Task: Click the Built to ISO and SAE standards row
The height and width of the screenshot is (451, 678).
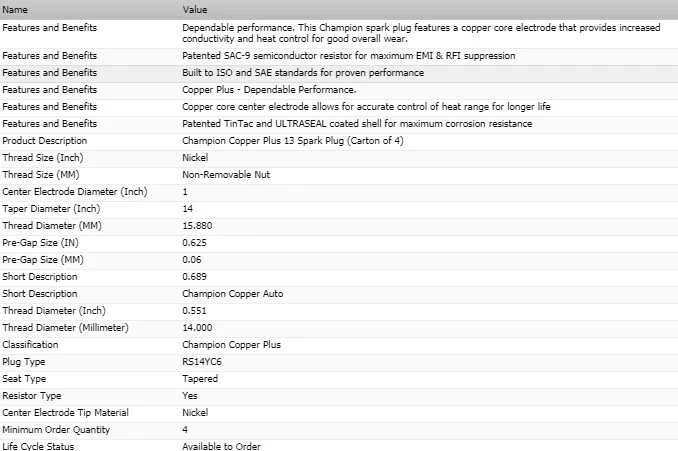Action: point(303,72)
